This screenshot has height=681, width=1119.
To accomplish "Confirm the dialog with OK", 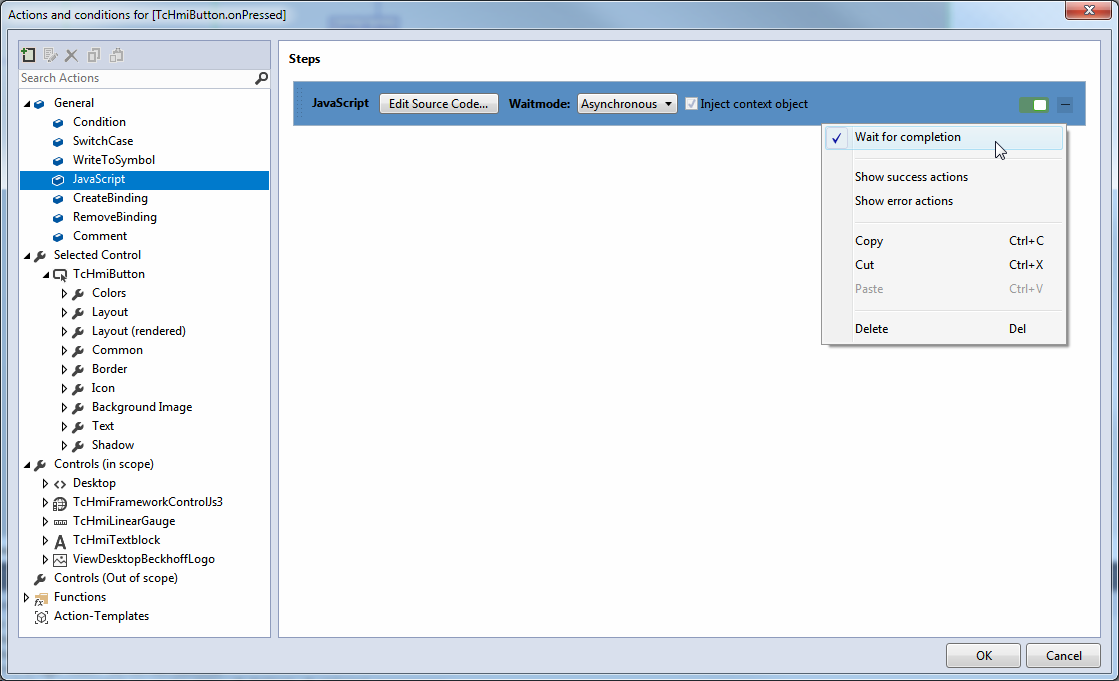I will [x=983, y=655].
